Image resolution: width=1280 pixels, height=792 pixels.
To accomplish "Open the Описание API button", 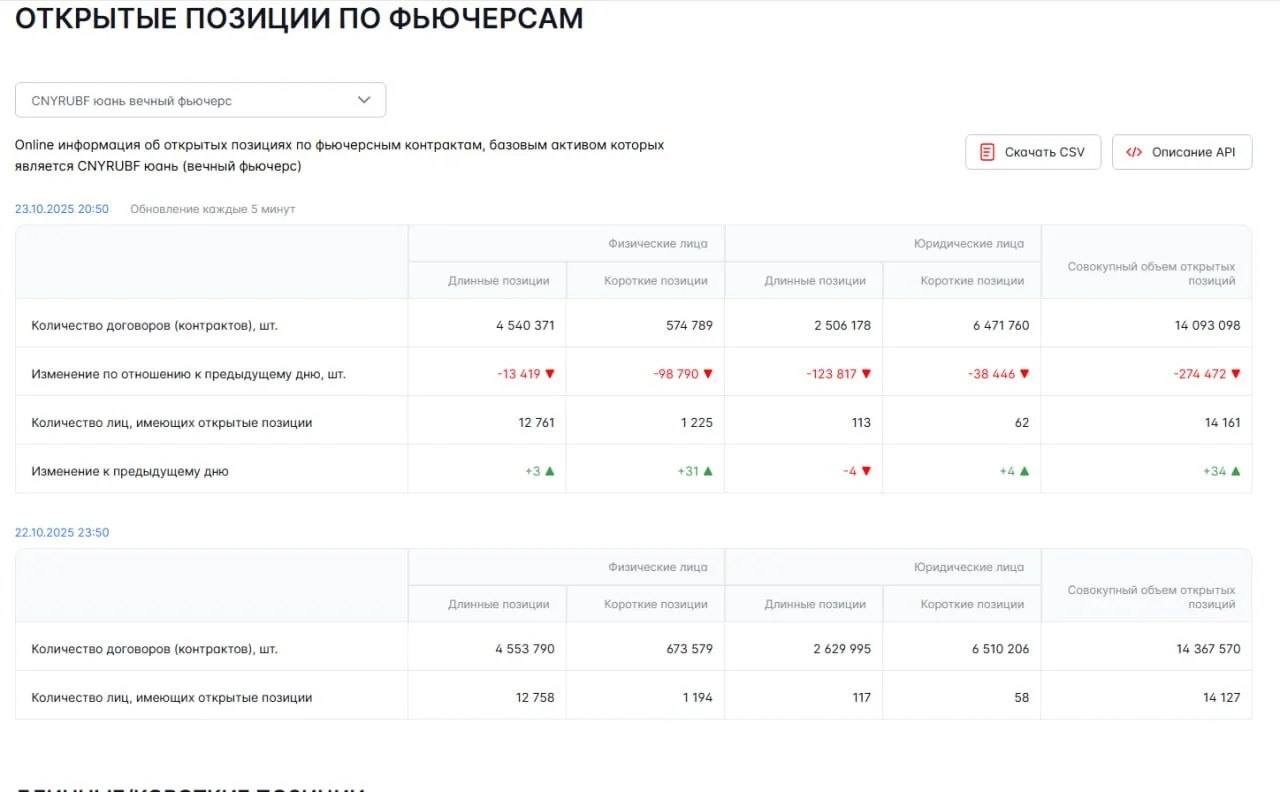I will [1182, 152].
